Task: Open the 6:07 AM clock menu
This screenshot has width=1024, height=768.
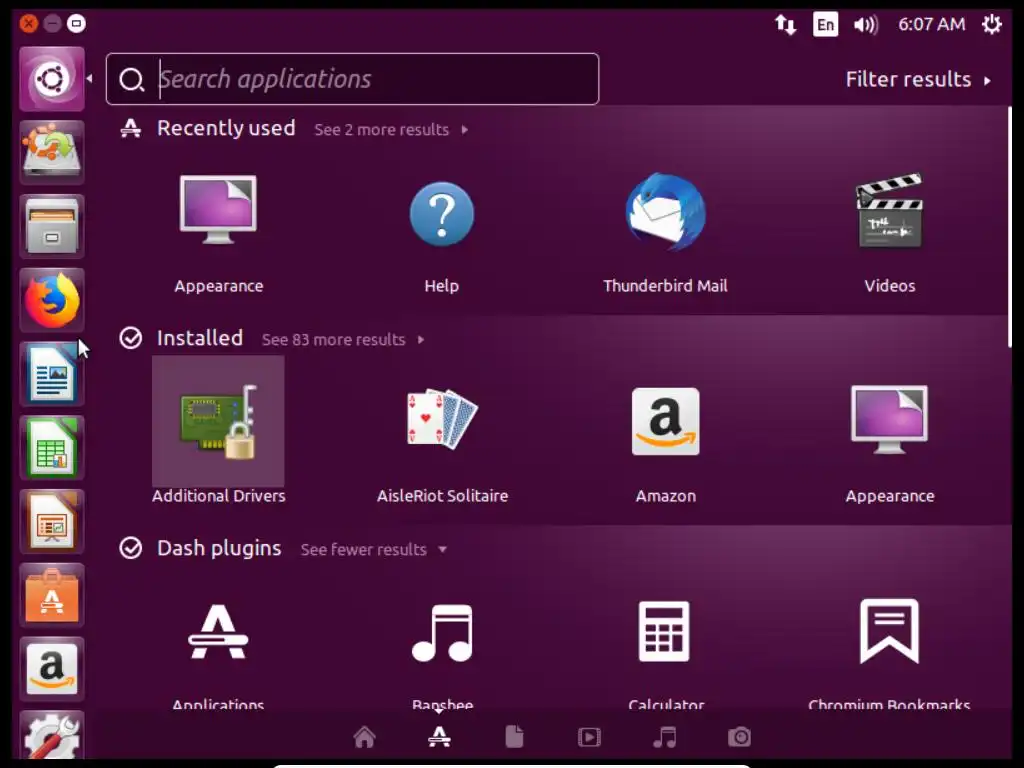Action: [x=931, y=25]
